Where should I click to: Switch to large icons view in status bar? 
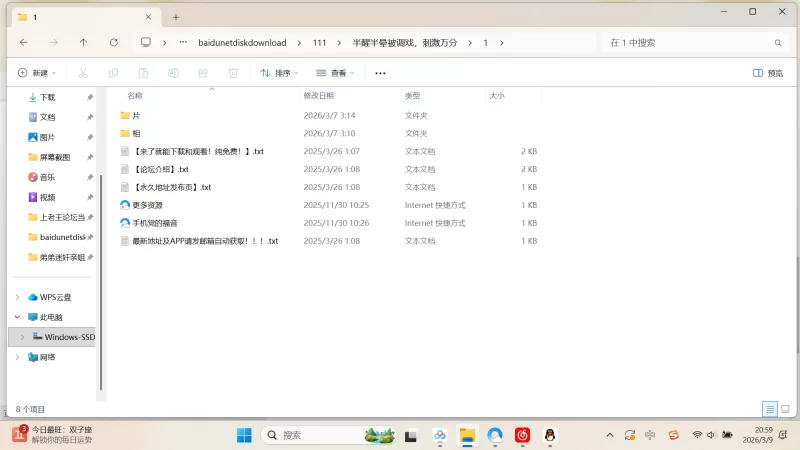[x=785, y=409]
